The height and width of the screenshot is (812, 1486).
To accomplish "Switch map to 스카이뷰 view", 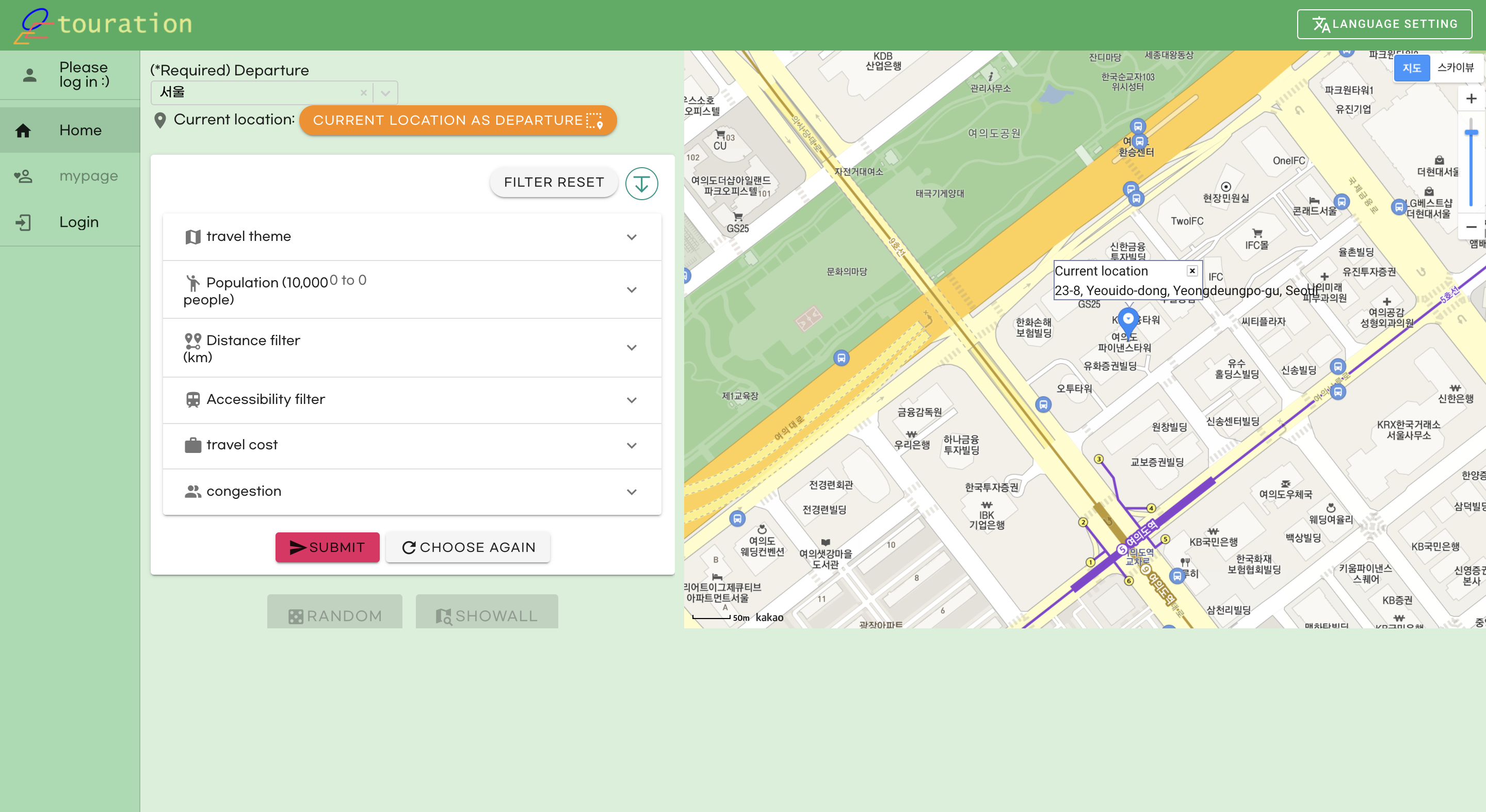I will pos(1455,68).
